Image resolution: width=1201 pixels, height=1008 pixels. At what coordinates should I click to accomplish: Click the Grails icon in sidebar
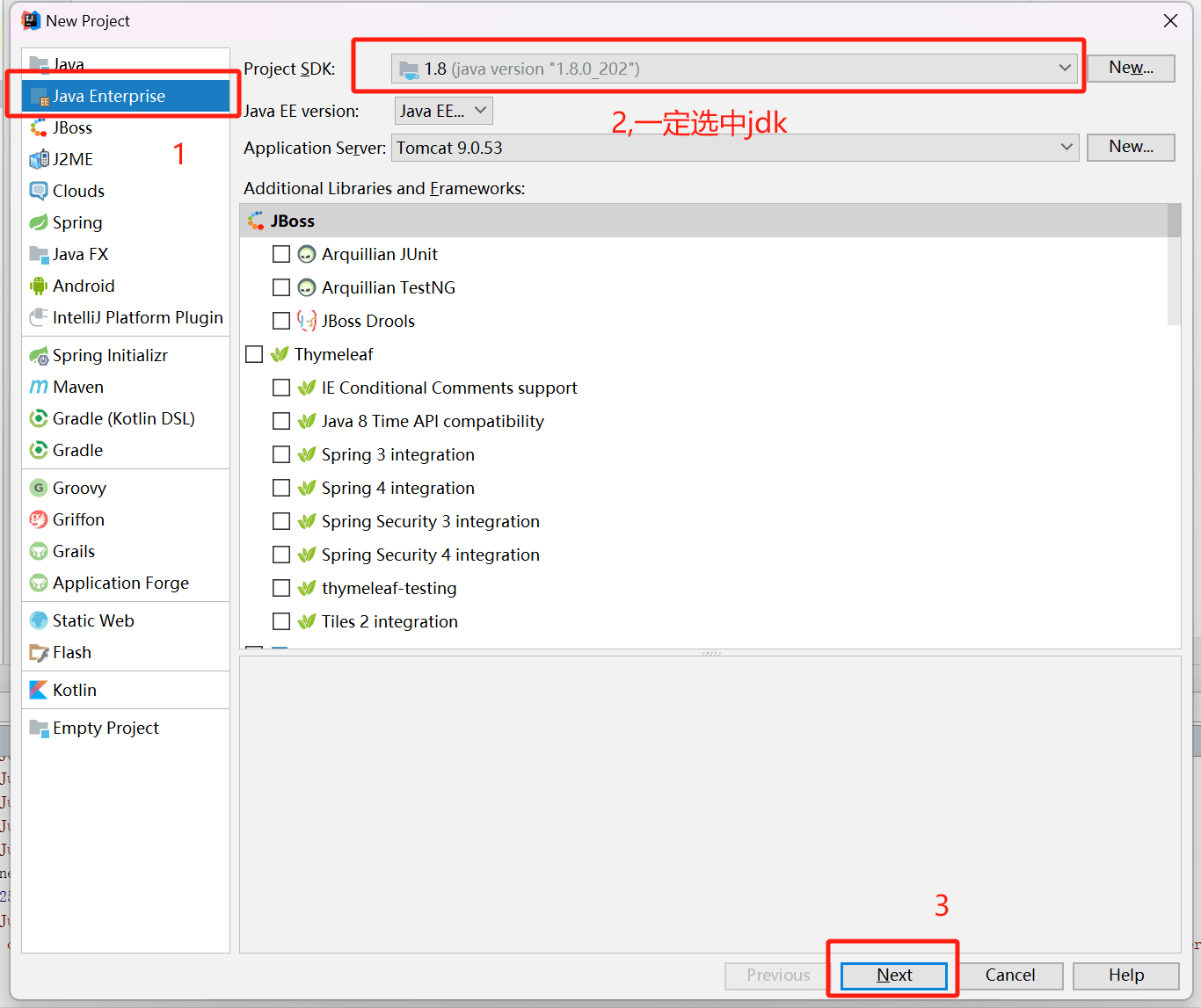coord(39,552)
